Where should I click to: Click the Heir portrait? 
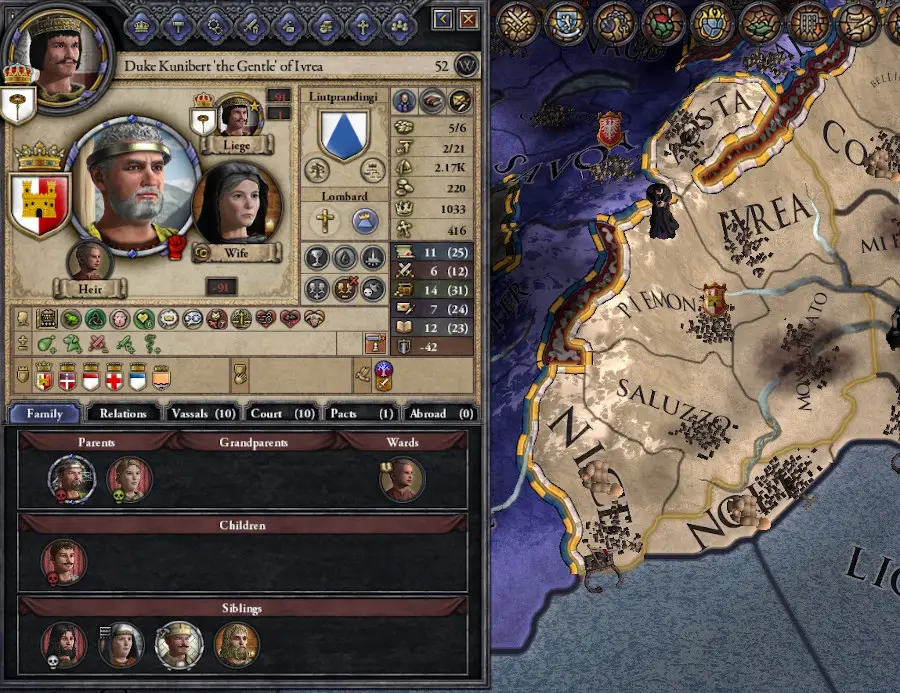click(x=90, y=261)
